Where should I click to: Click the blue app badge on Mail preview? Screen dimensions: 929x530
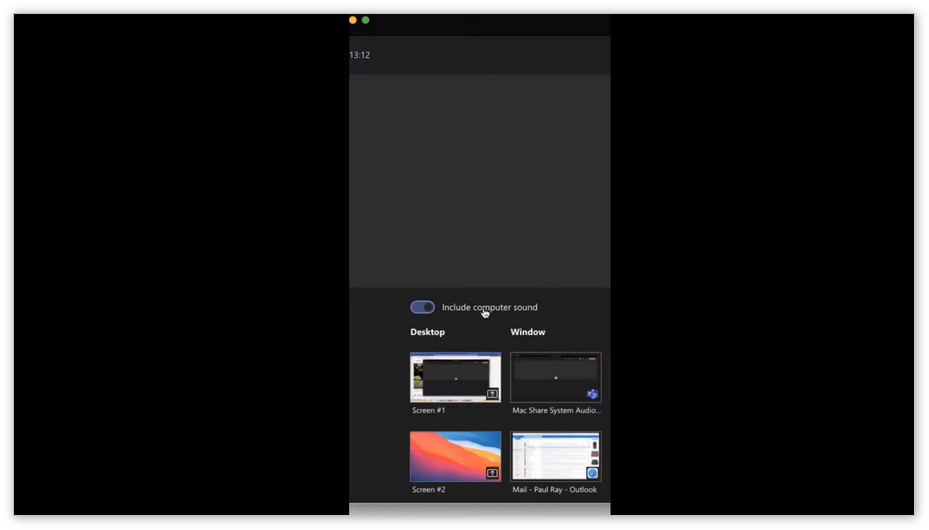pyautogui.click(x=592, y=473)
